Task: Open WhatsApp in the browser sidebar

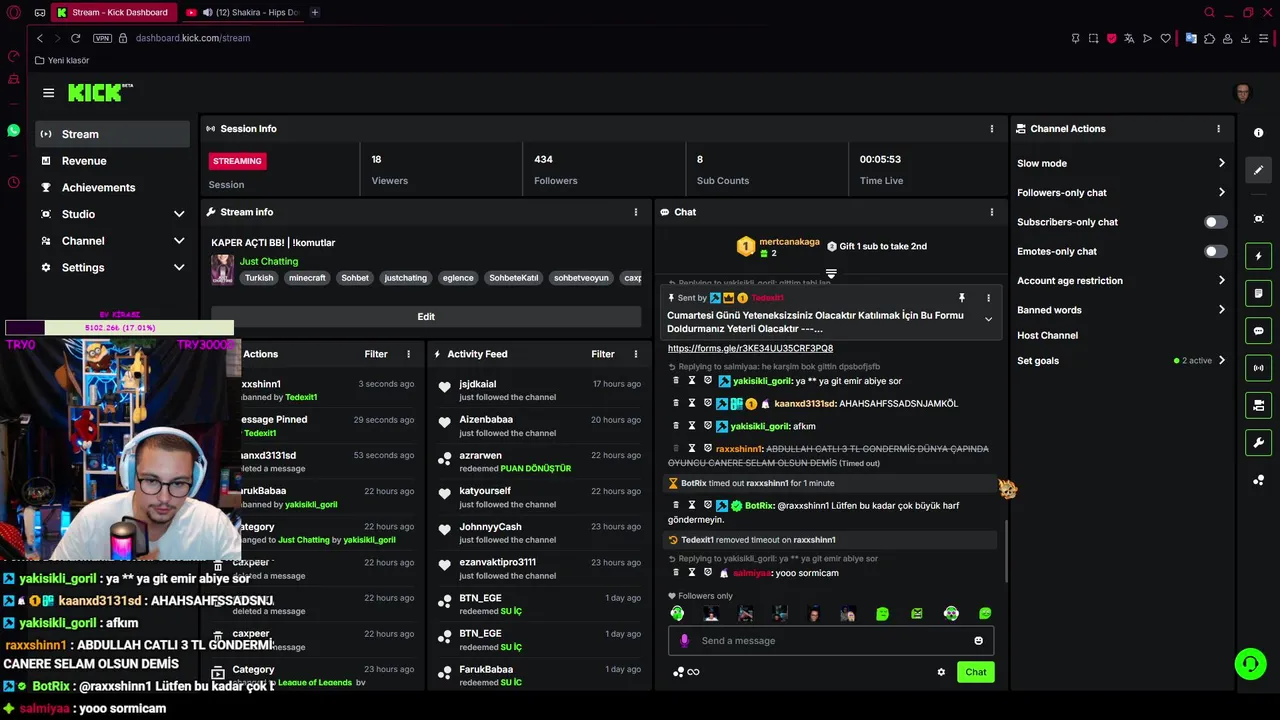Action: [13, 131]
